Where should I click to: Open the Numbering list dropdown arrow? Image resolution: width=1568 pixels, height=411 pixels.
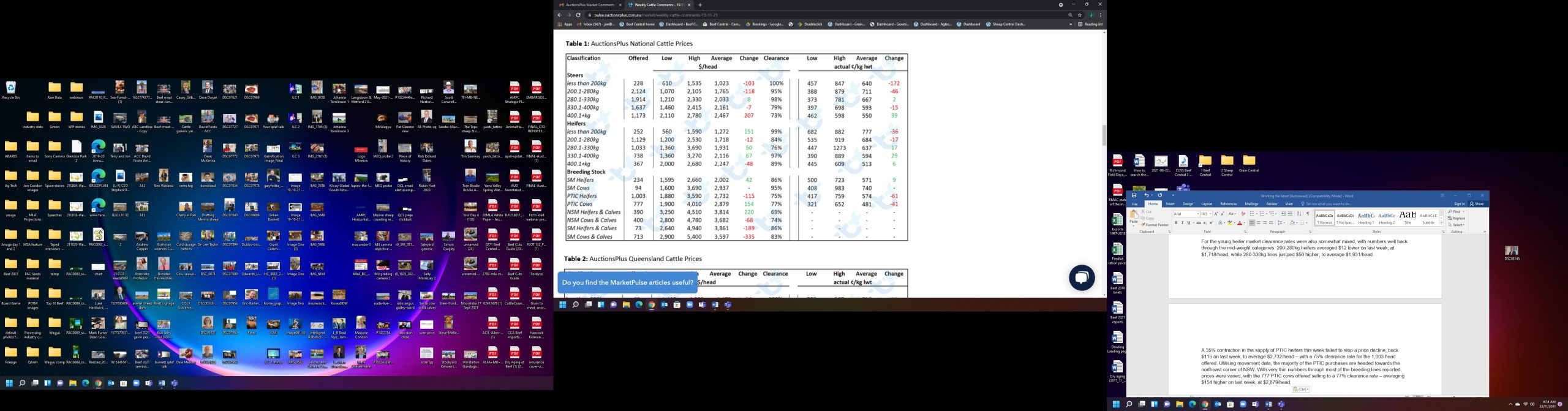[1267, 214]
